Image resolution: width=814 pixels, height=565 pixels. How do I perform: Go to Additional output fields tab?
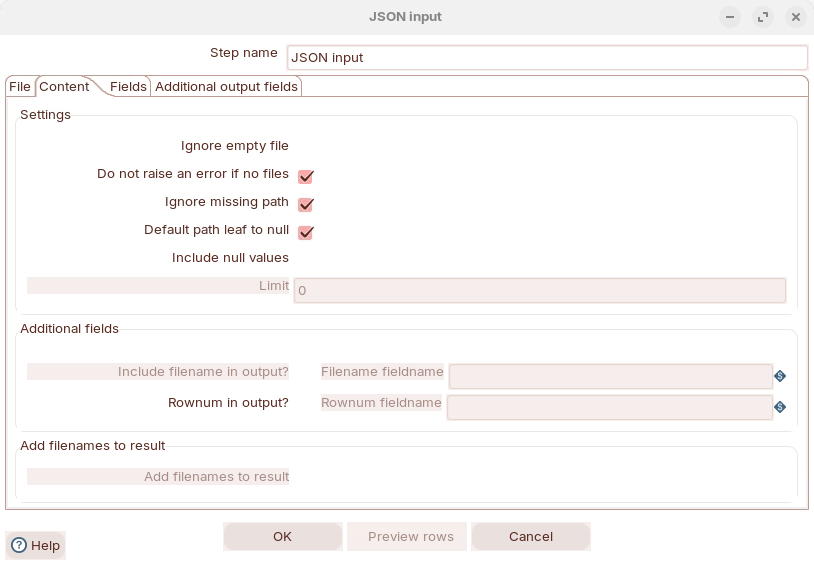pos(226,87)
